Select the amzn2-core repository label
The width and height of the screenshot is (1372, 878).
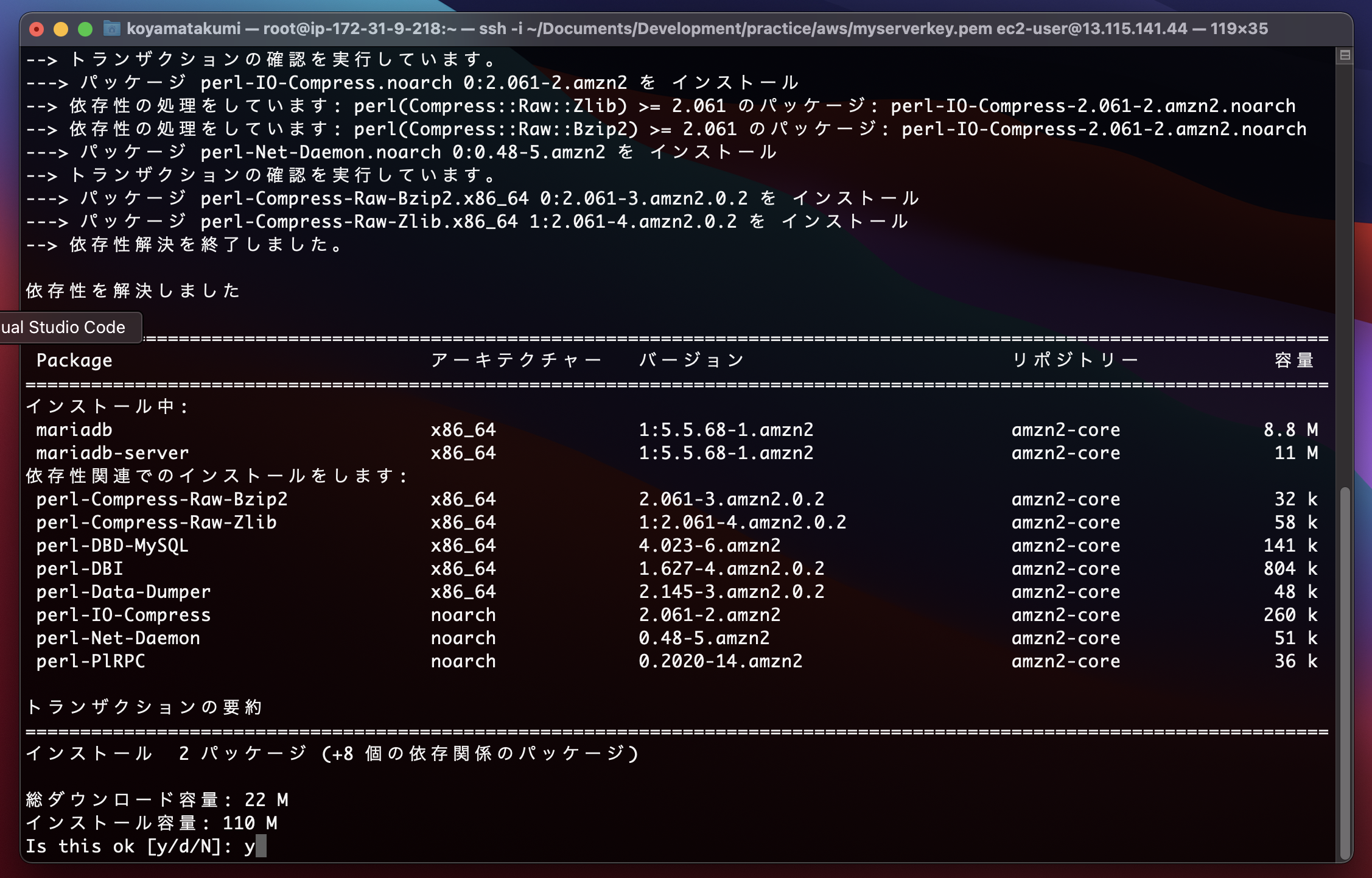tap(1065, 430)
